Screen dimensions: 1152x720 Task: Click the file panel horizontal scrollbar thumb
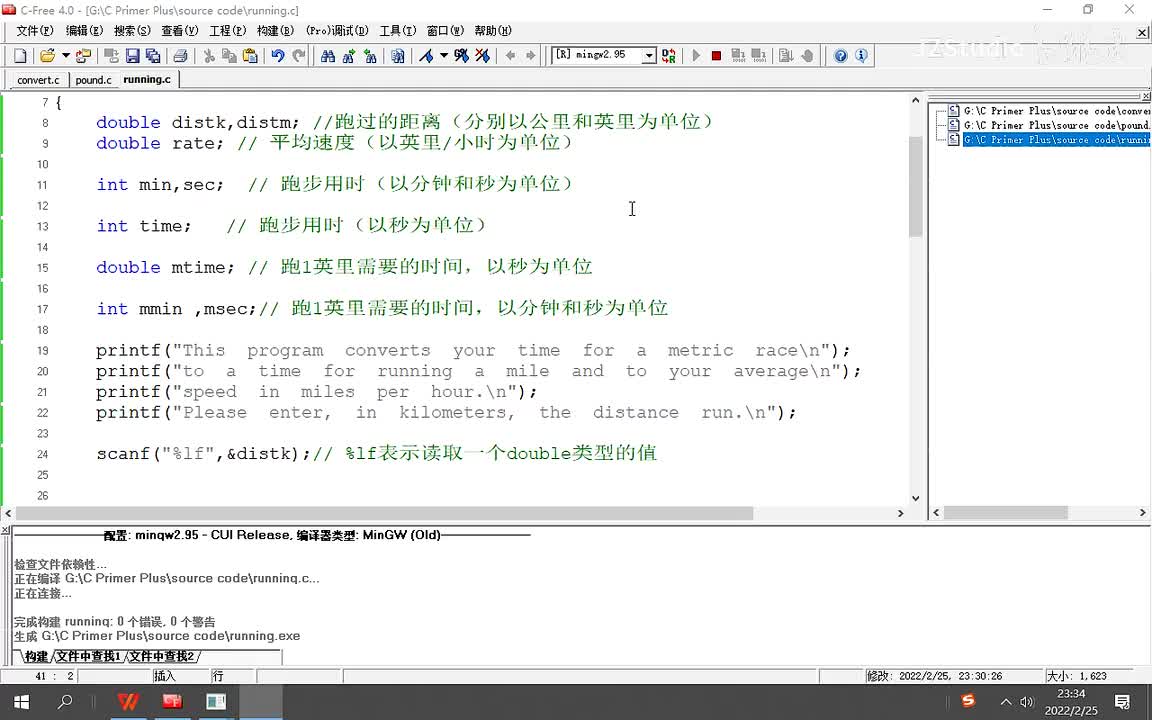click(1006, 512)
